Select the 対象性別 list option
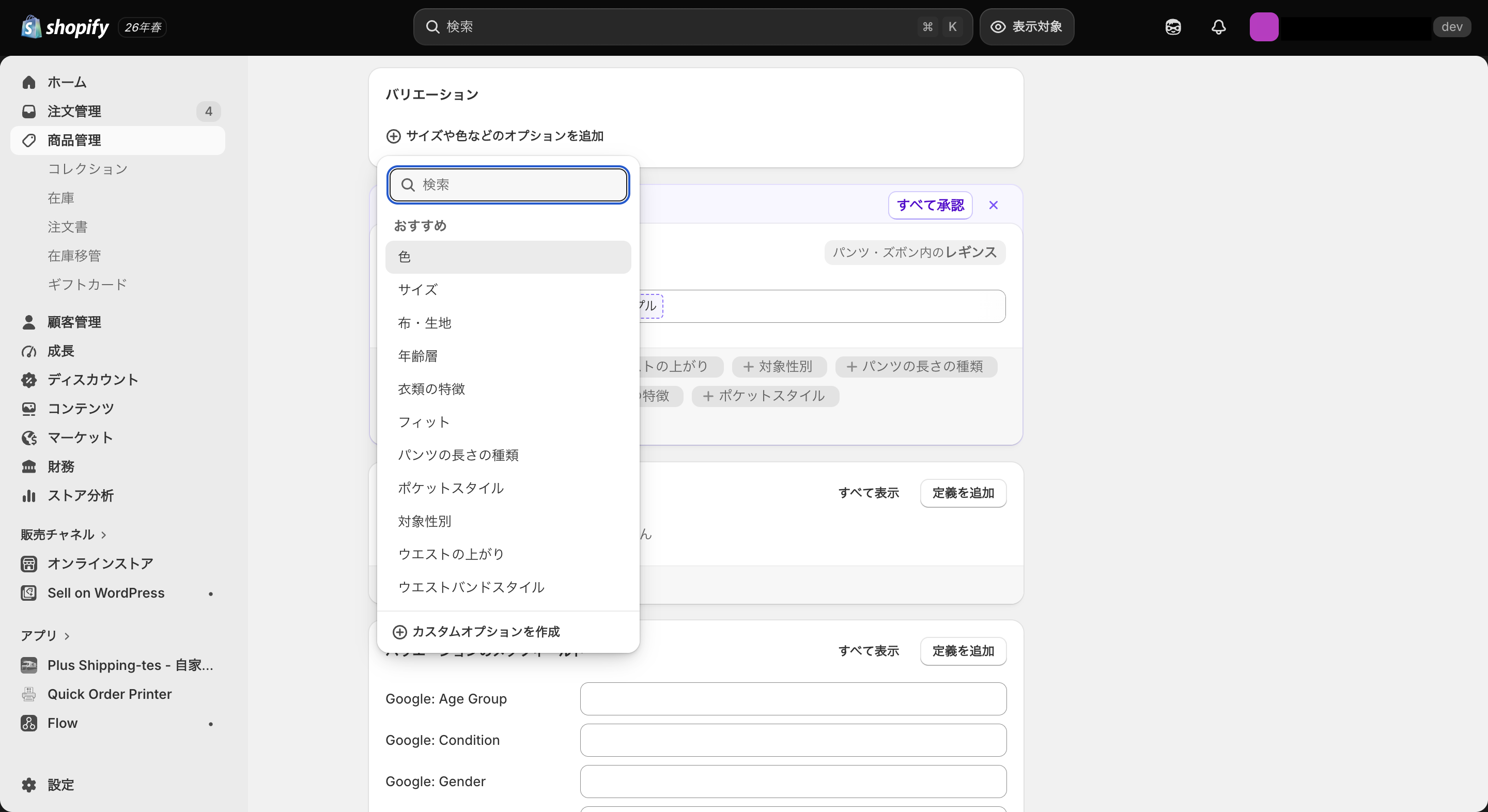Viewport: 1488px width, 812px height. pos(508,521)
